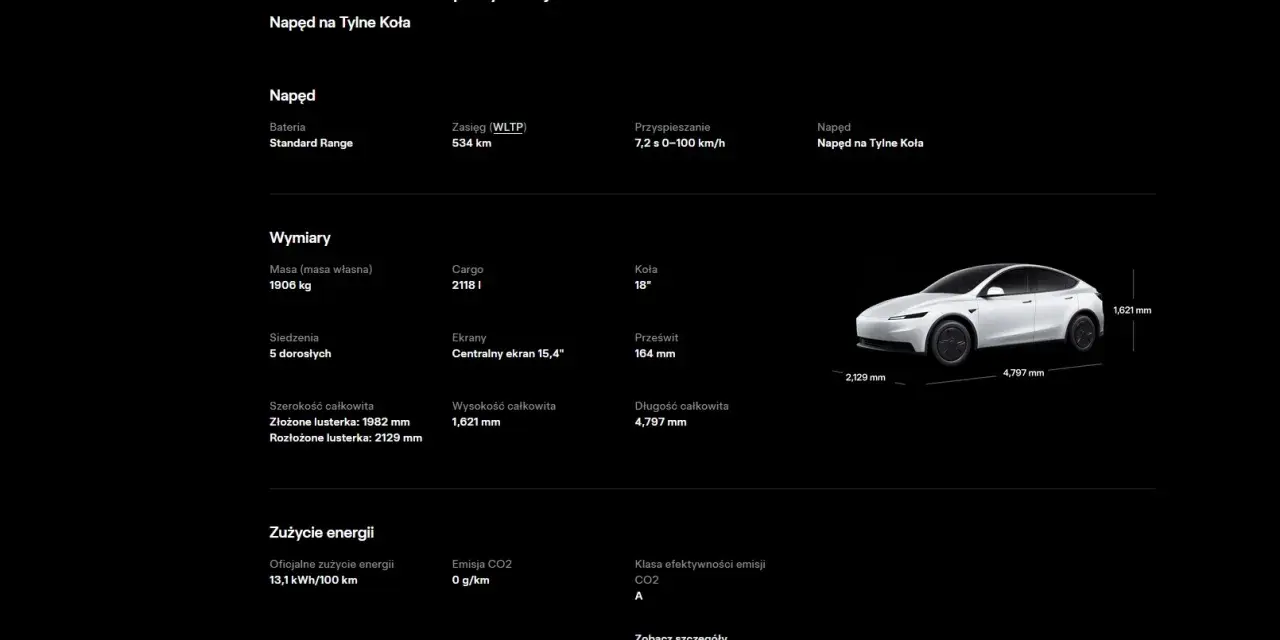Select 'Rozłożone lusterka: 2129 mm' text
This screenshot has height=640, width=1280.
pos(345,438)
